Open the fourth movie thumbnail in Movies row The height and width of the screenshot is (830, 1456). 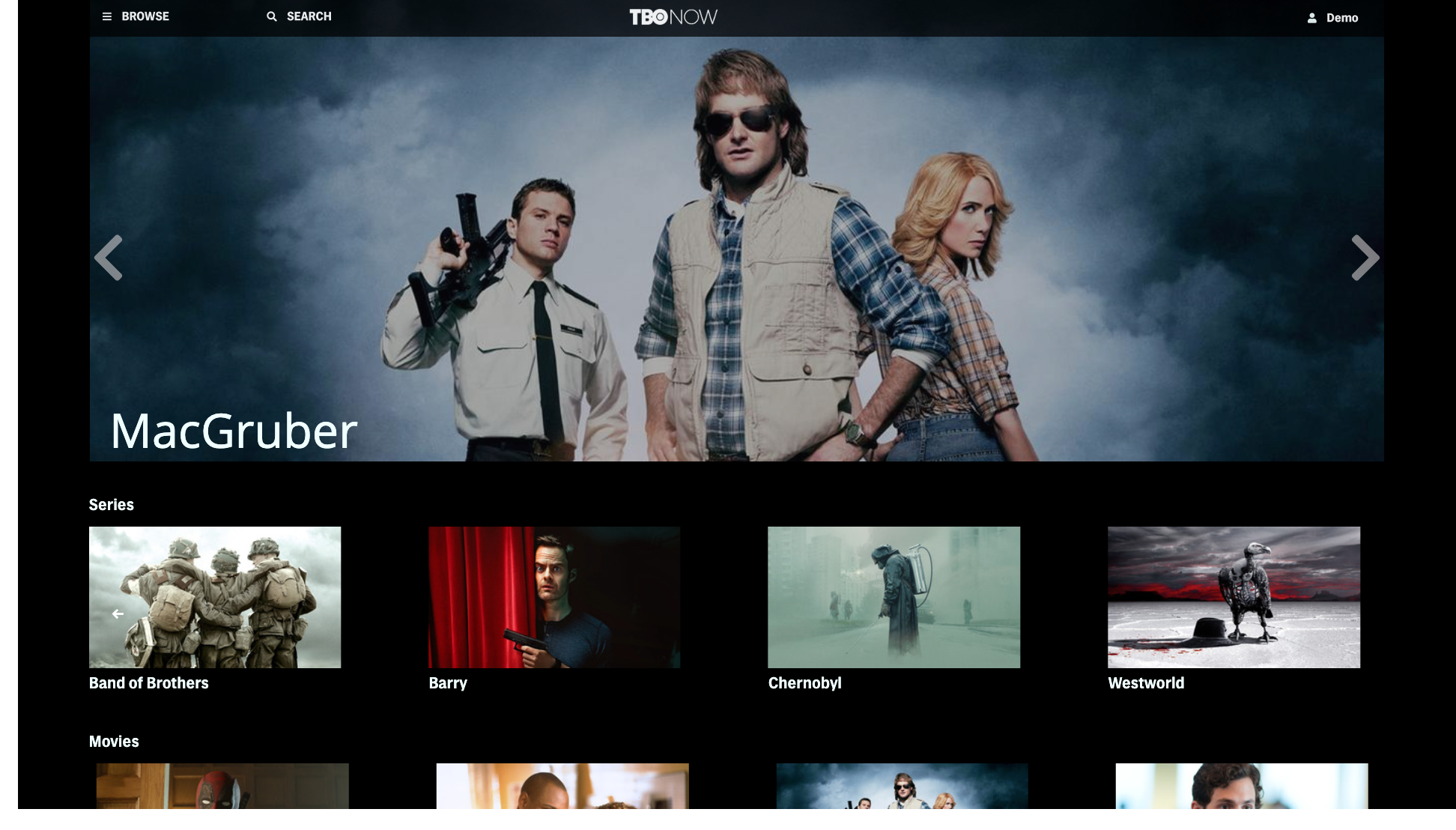coord(1242,786)
